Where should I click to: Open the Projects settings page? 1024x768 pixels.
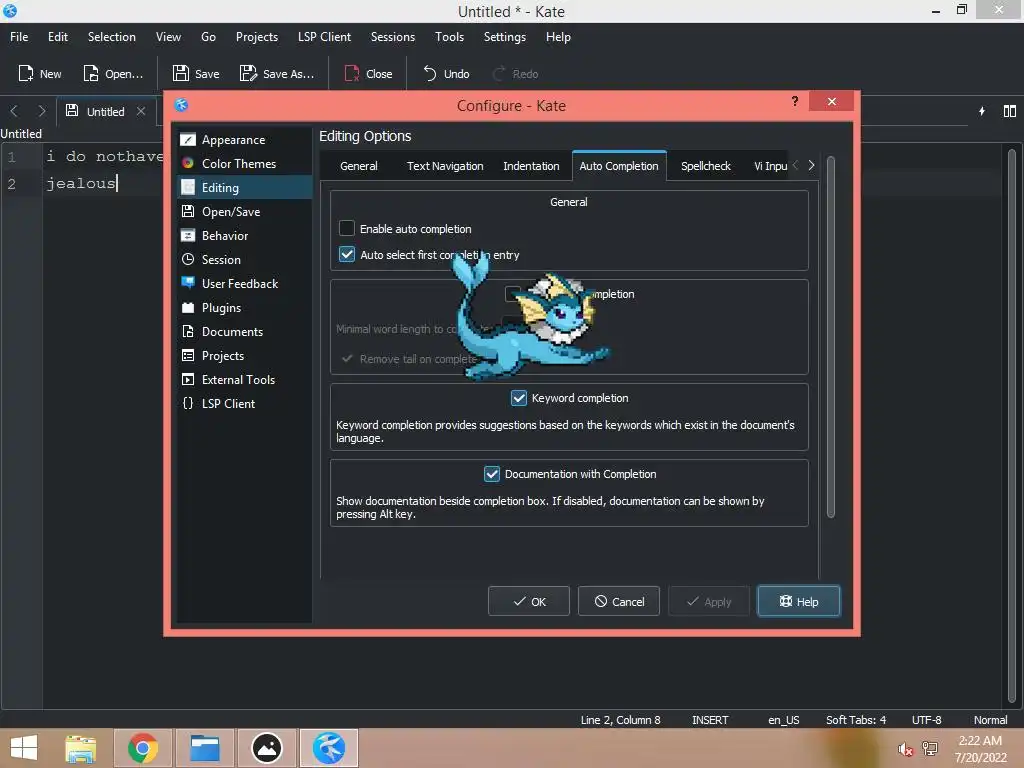click(x=244, y=356)
